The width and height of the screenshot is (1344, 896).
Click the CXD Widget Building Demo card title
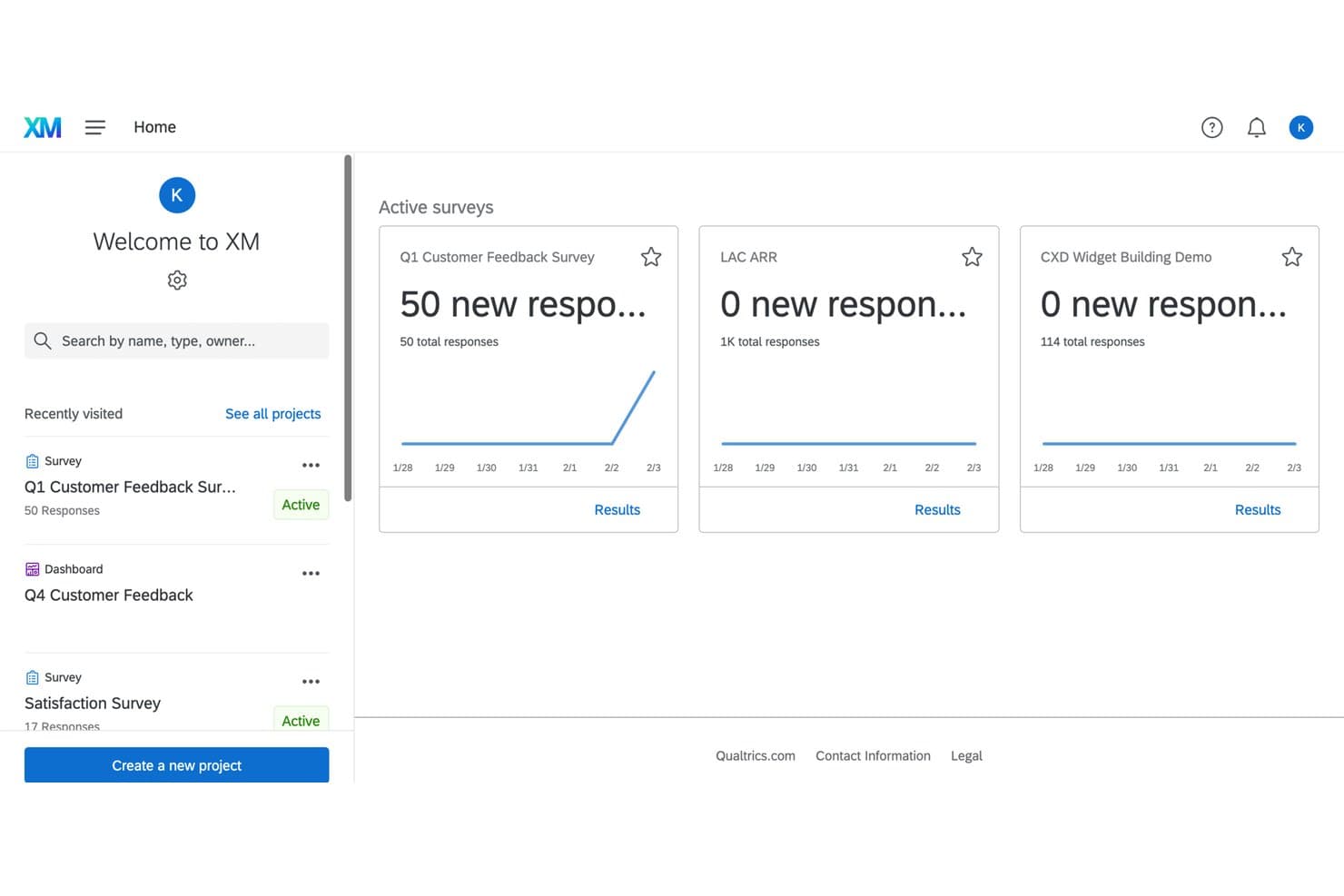[1125, 257]
